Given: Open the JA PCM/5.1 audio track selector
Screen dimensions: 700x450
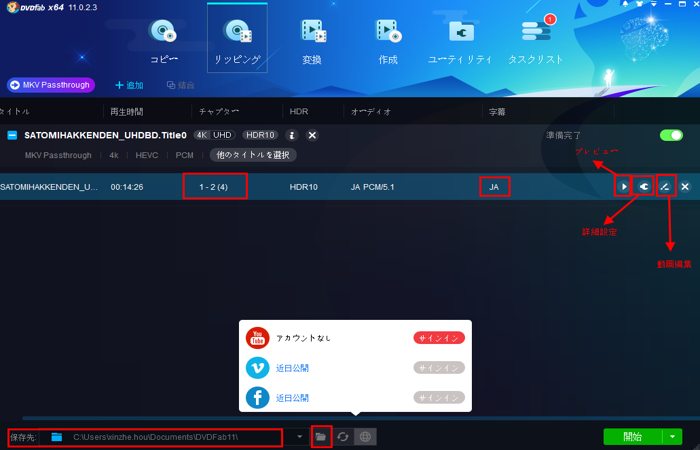Looking at the screenshot, I should coord(372,187).
